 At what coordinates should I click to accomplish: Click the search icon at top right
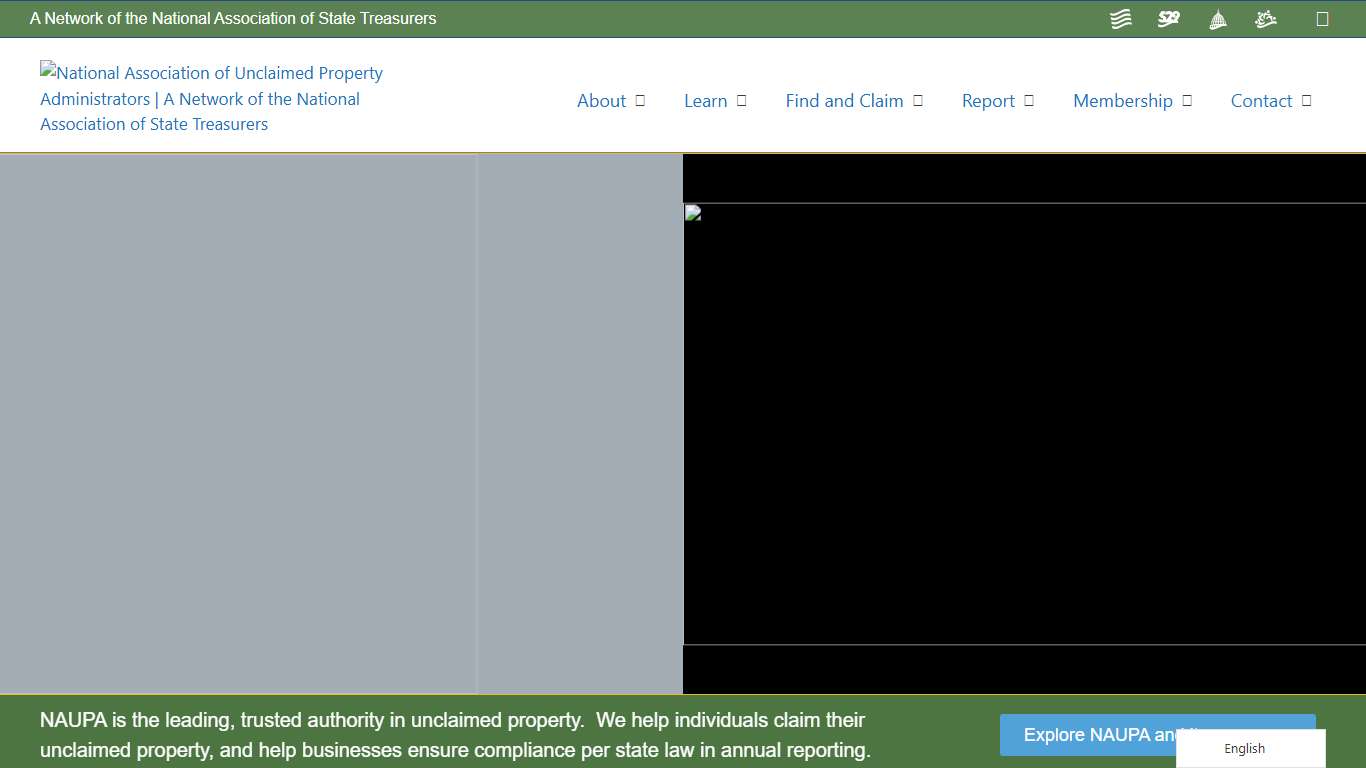point(1324,18)
